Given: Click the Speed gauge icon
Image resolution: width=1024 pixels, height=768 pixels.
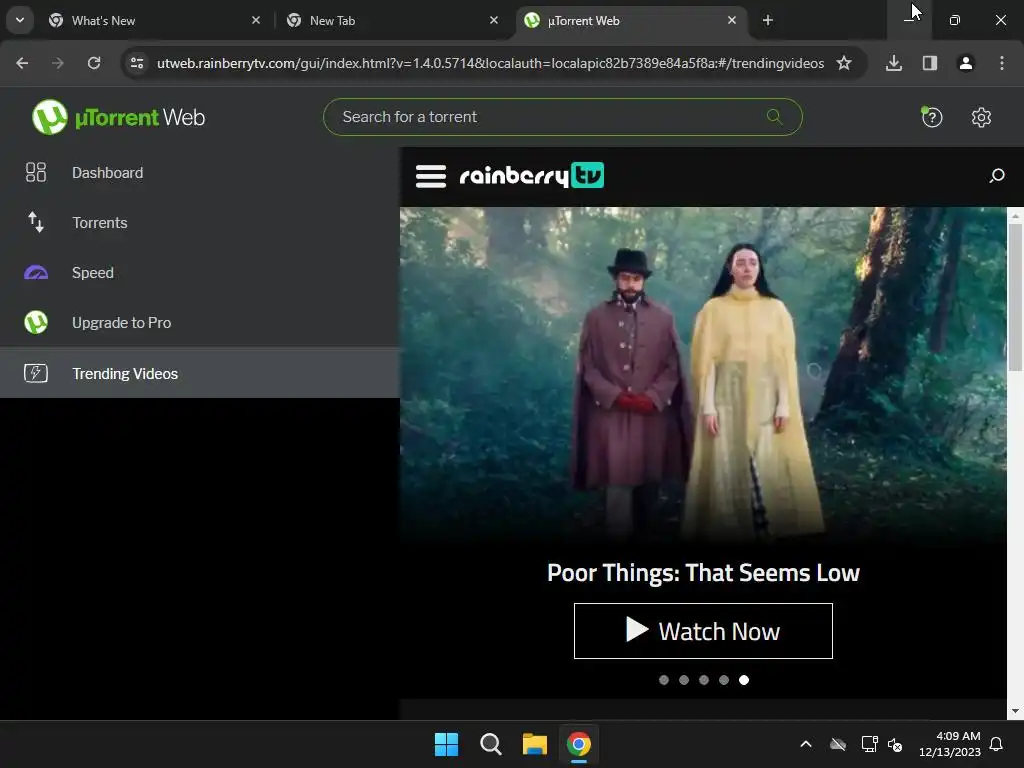Looking at the screenshot, I should (36, 272).
